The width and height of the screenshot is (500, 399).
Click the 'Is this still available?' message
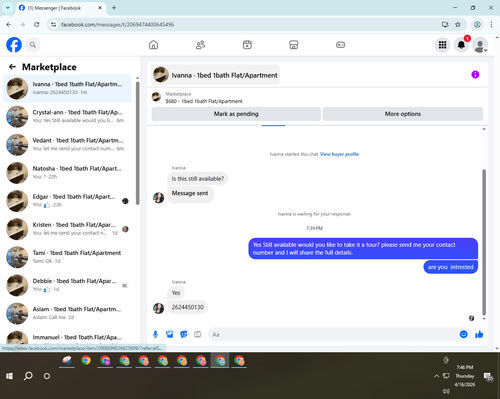(198, 179)
